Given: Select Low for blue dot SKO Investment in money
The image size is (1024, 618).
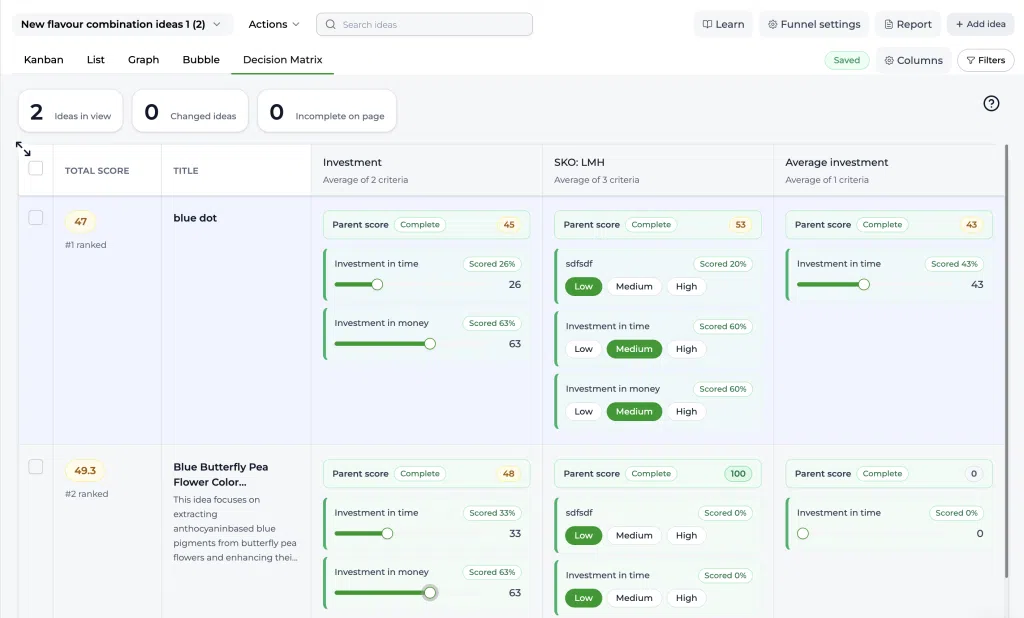Looking at the screenshot, I should click(583, 412).
